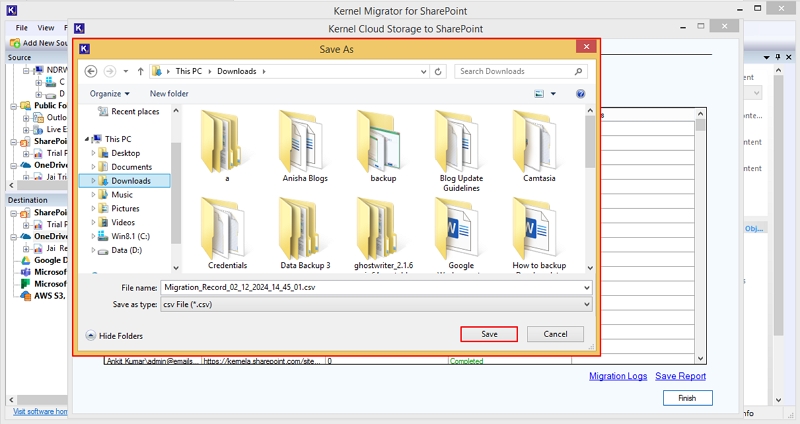Screen dimensions: 800x424
Task: Open the File menu
Action: pyautogui.click(x=22, y=28)
